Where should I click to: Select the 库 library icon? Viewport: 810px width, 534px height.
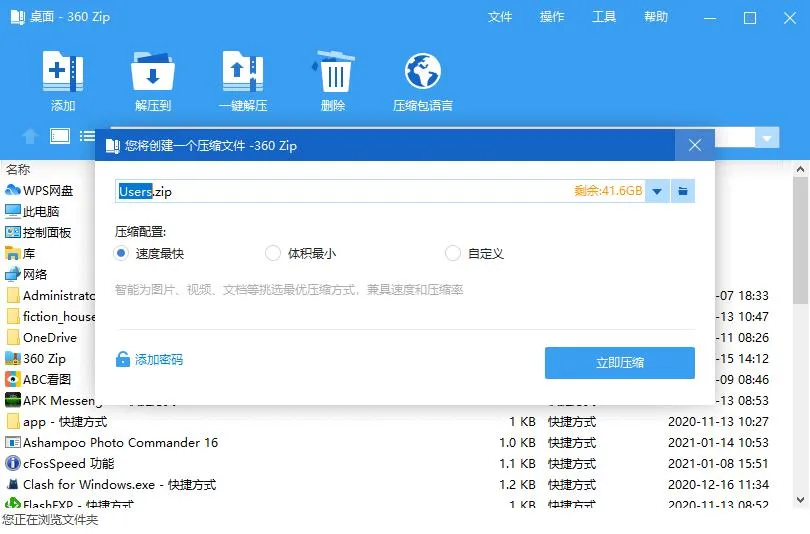12,253
